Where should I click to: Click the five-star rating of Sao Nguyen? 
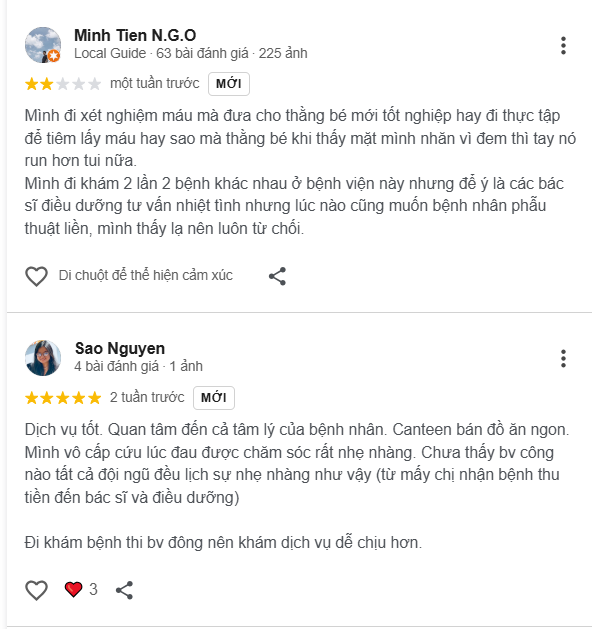[63, 398]
